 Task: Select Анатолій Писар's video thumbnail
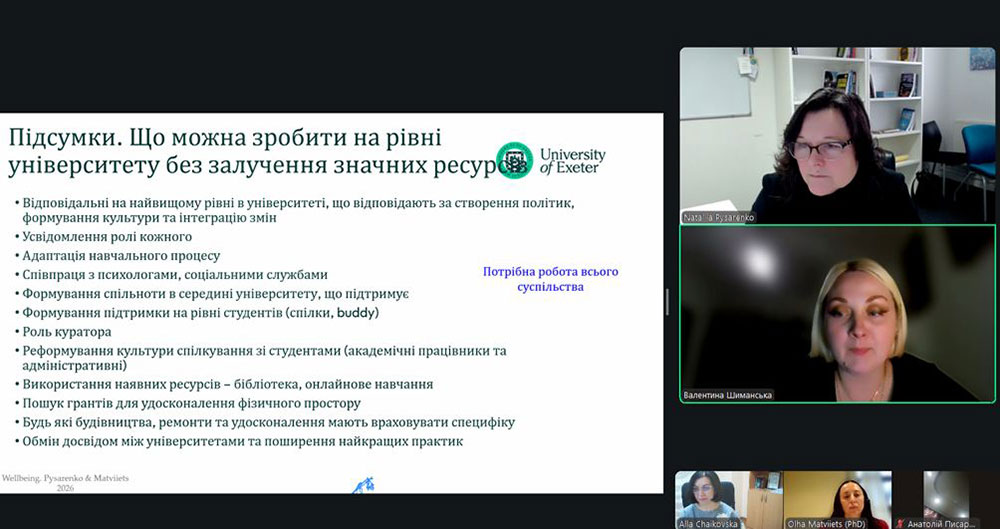(947, 495)
